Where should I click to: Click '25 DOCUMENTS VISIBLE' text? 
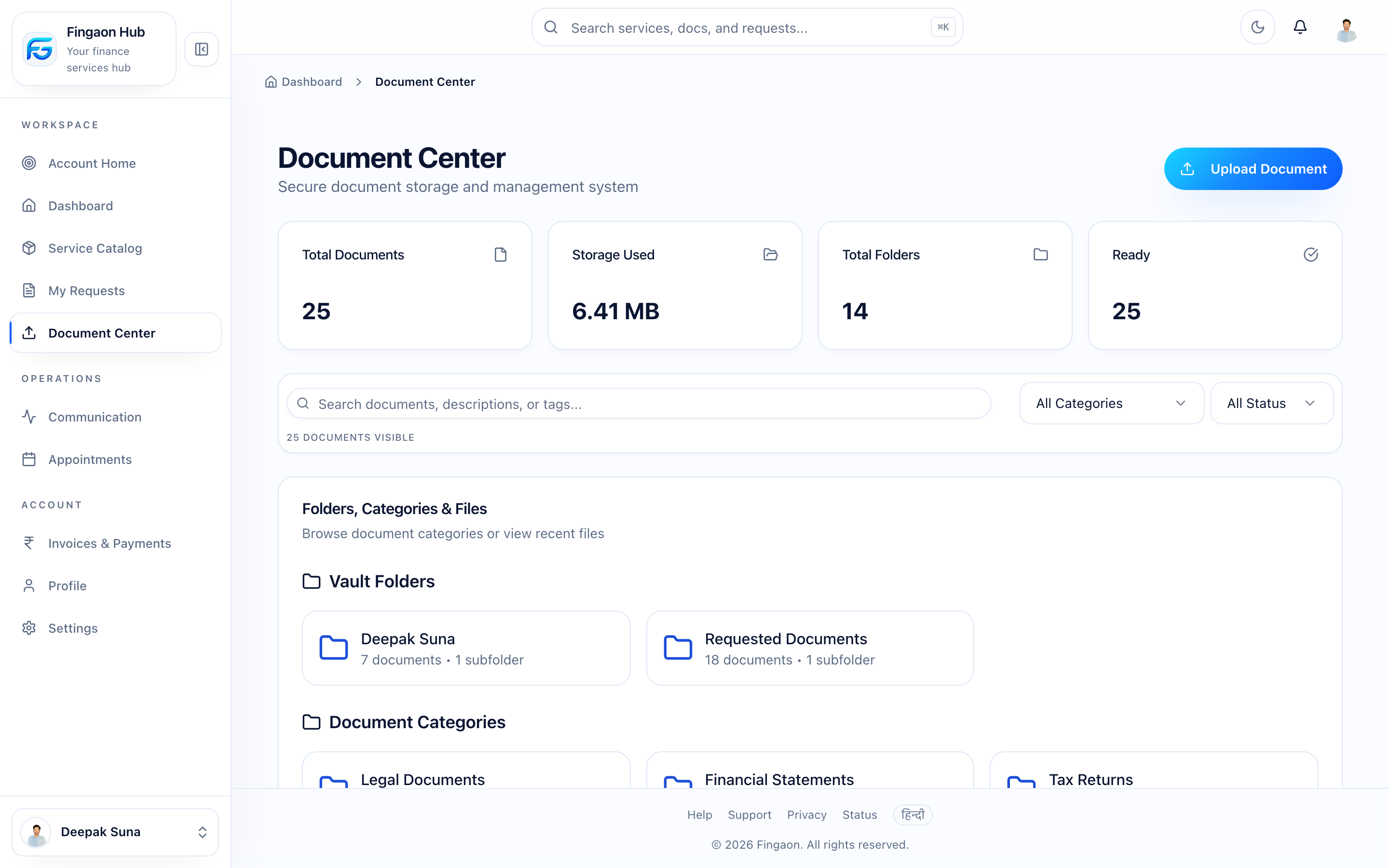coord(351,437)
